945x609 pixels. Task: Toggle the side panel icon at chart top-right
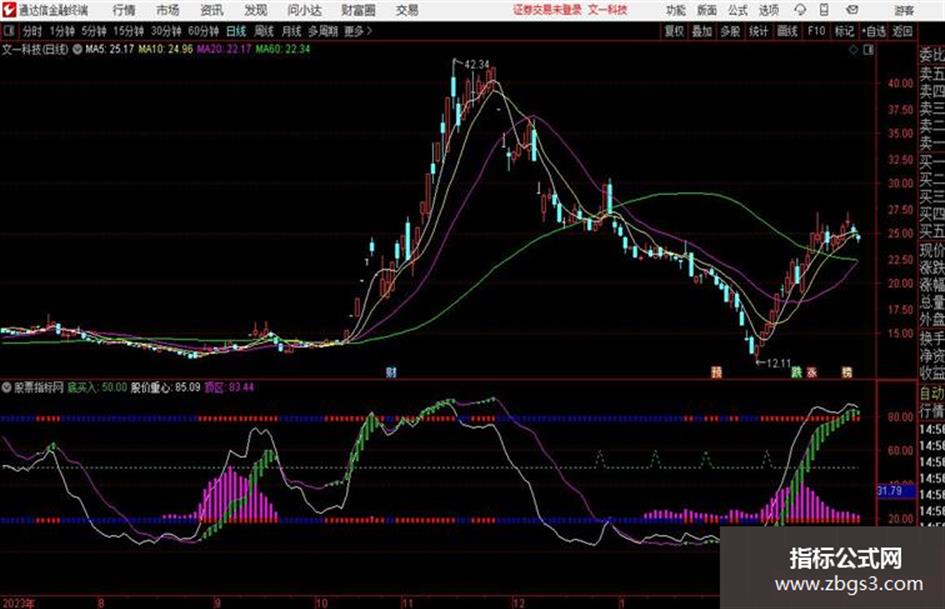868,50
